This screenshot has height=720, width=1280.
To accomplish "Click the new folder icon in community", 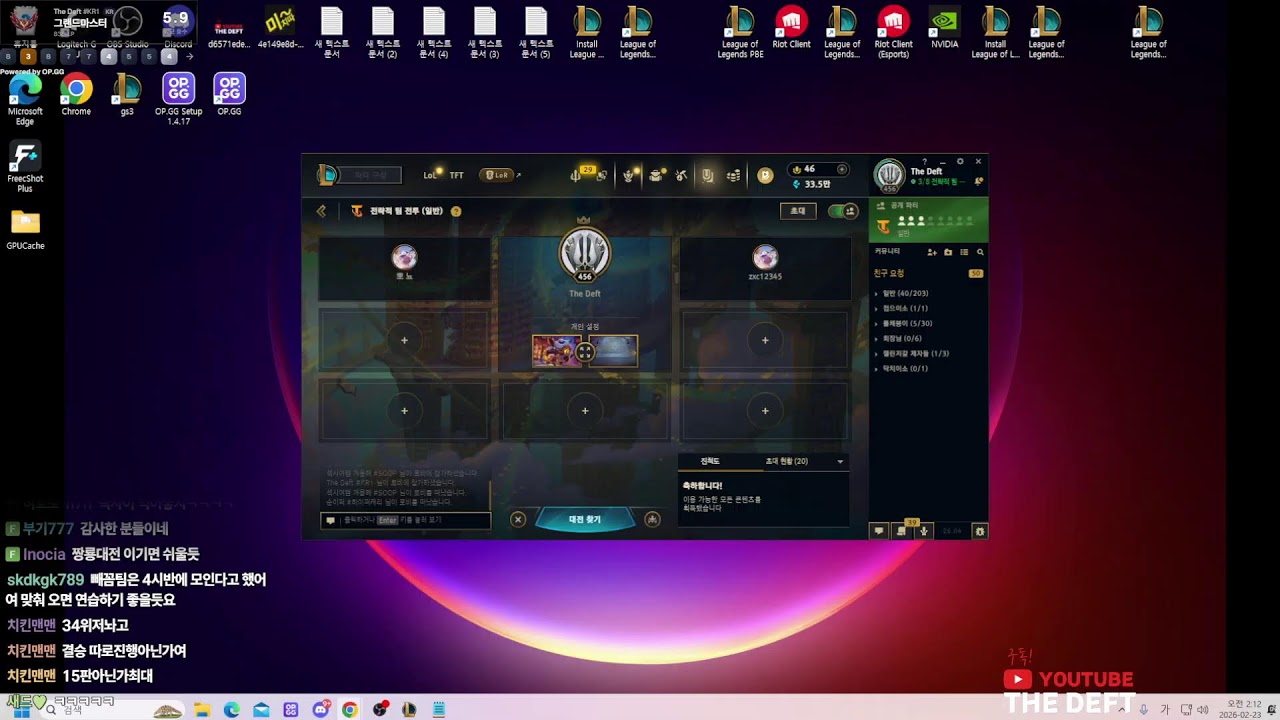I will tap(948, 252).
